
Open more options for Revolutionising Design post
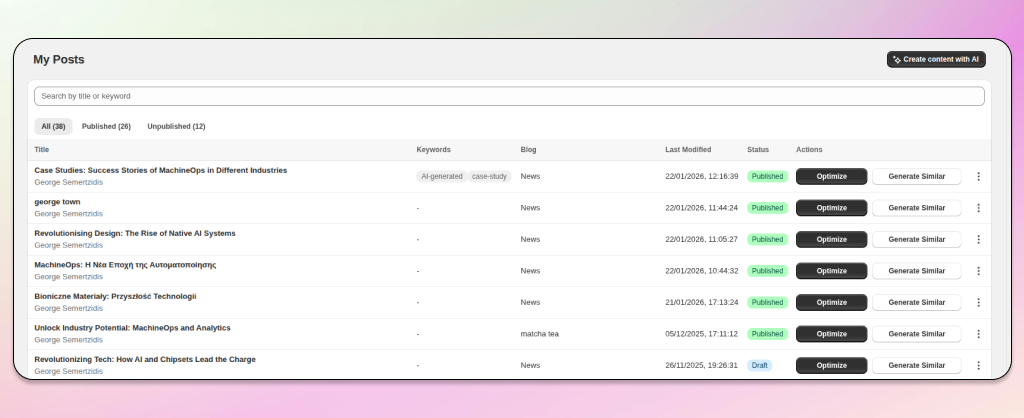coord(978,239)
